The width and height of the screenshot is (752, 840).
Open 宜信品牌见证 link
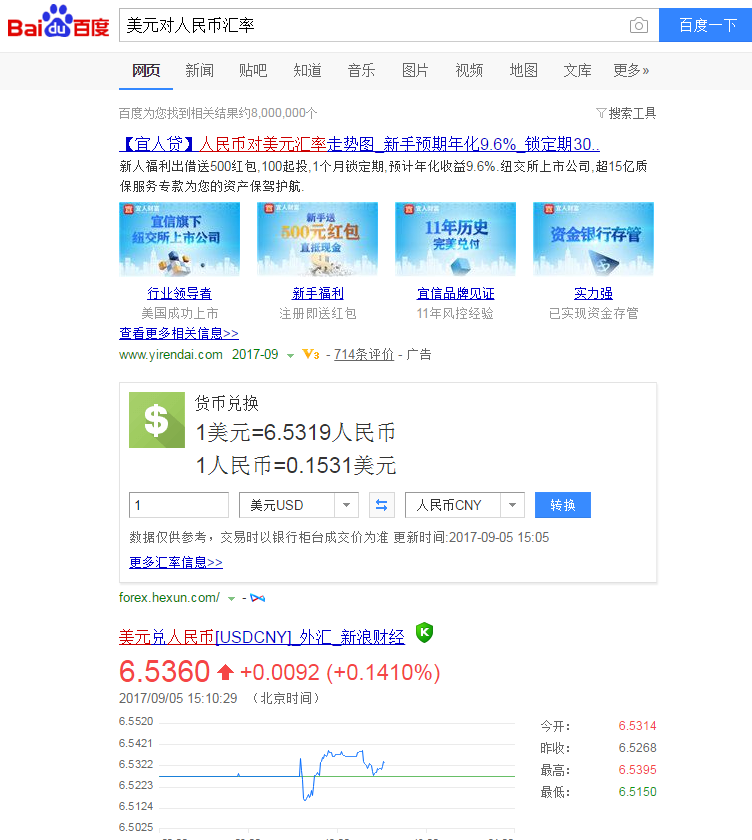tap(455, 294)
